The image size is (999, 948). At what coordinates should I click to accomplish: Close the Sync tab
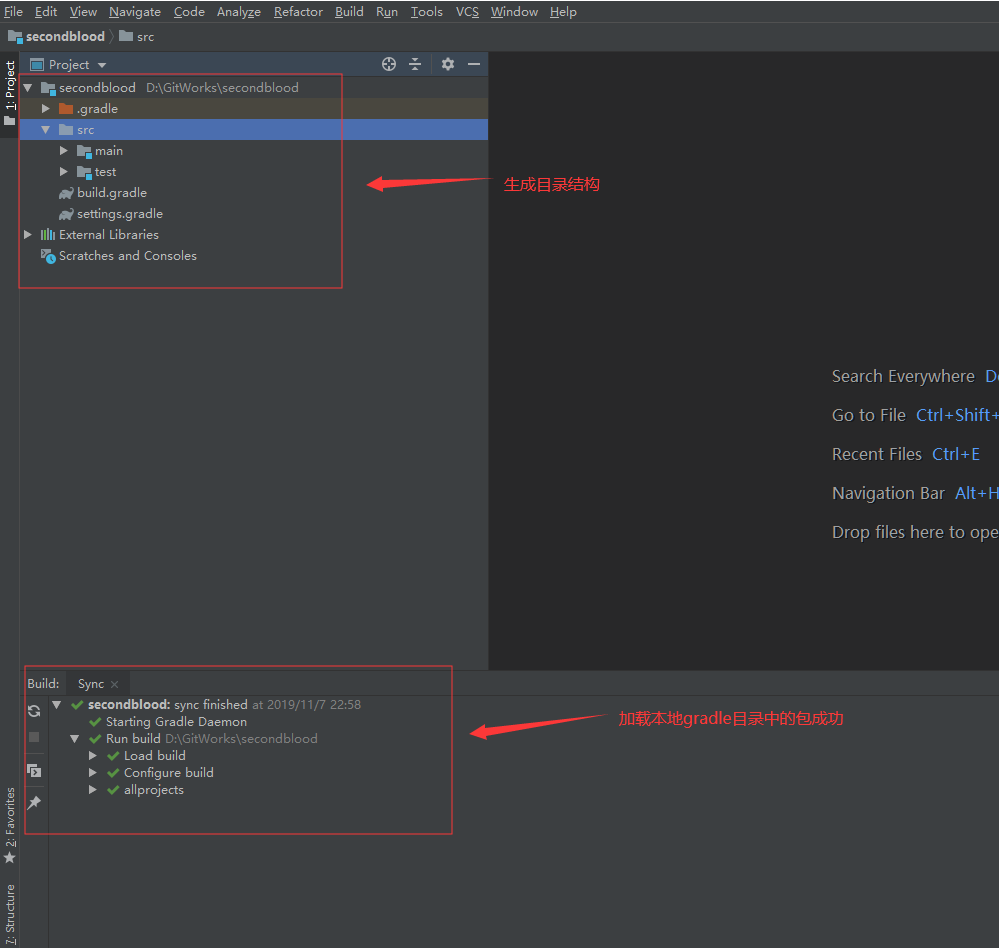point(115,685)
